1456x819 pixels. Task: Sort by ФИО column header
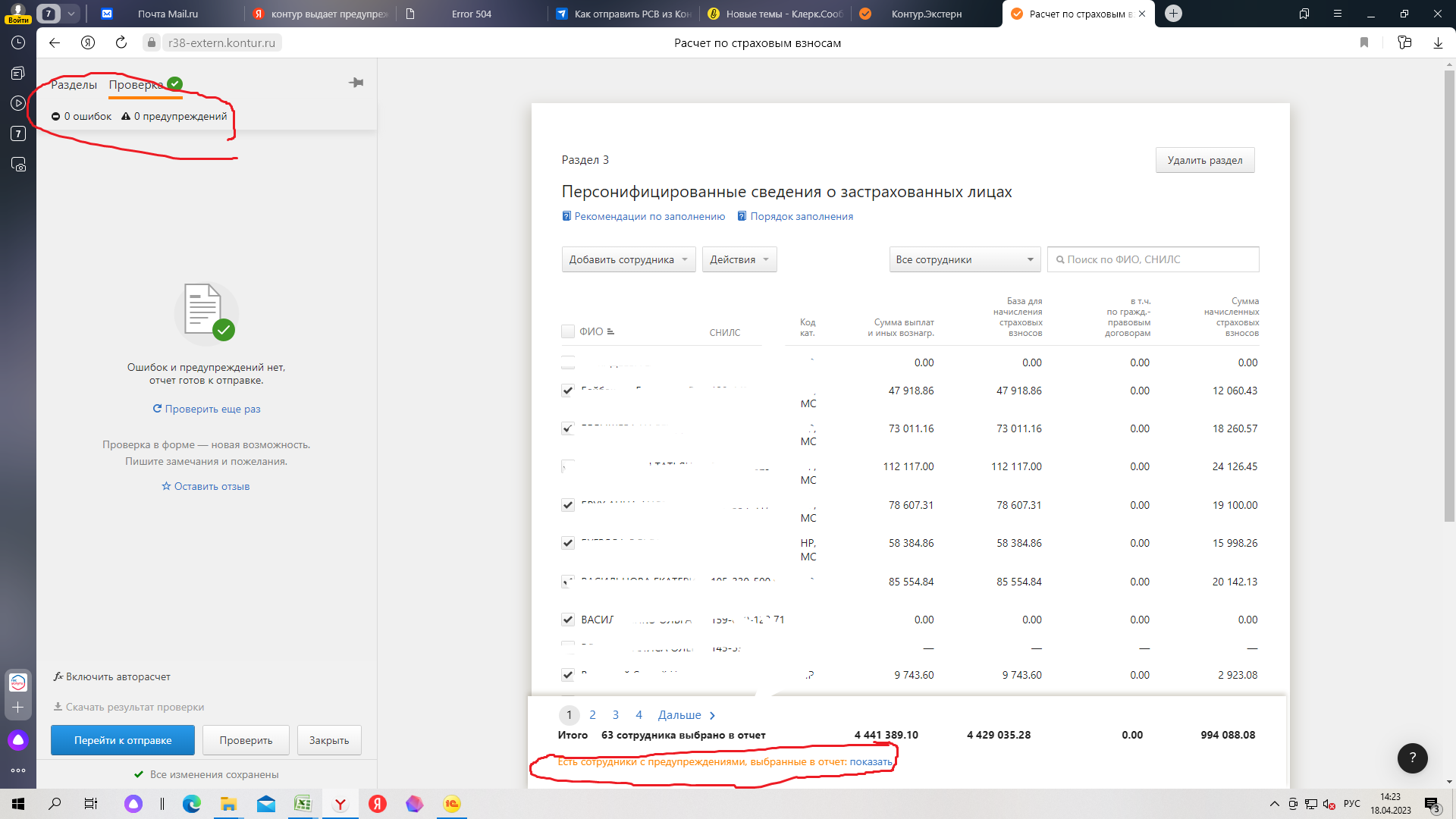pos(597,331)
